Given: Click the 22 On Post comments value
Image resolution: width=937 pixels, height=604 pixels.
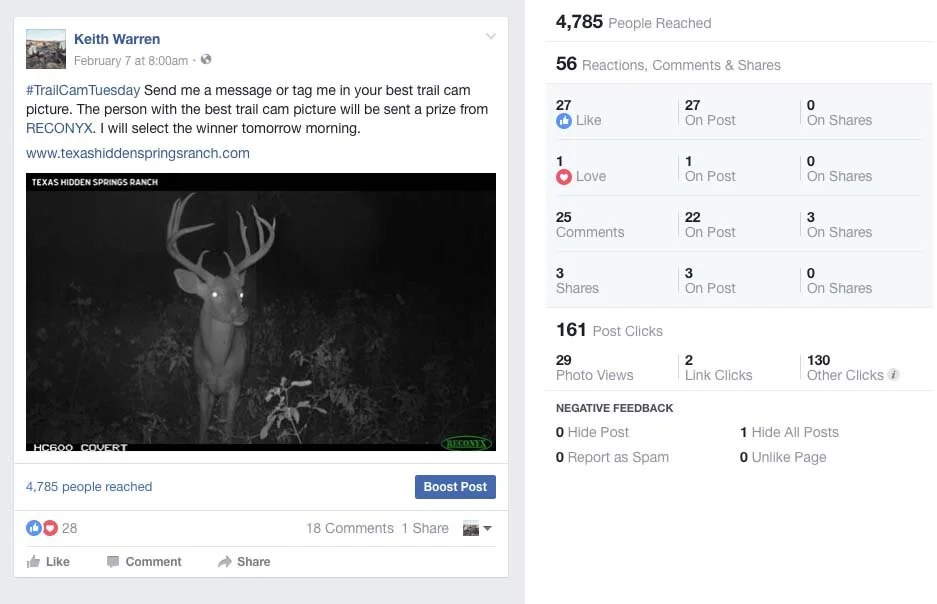Looking at the screenshot, I should (710, 225).
